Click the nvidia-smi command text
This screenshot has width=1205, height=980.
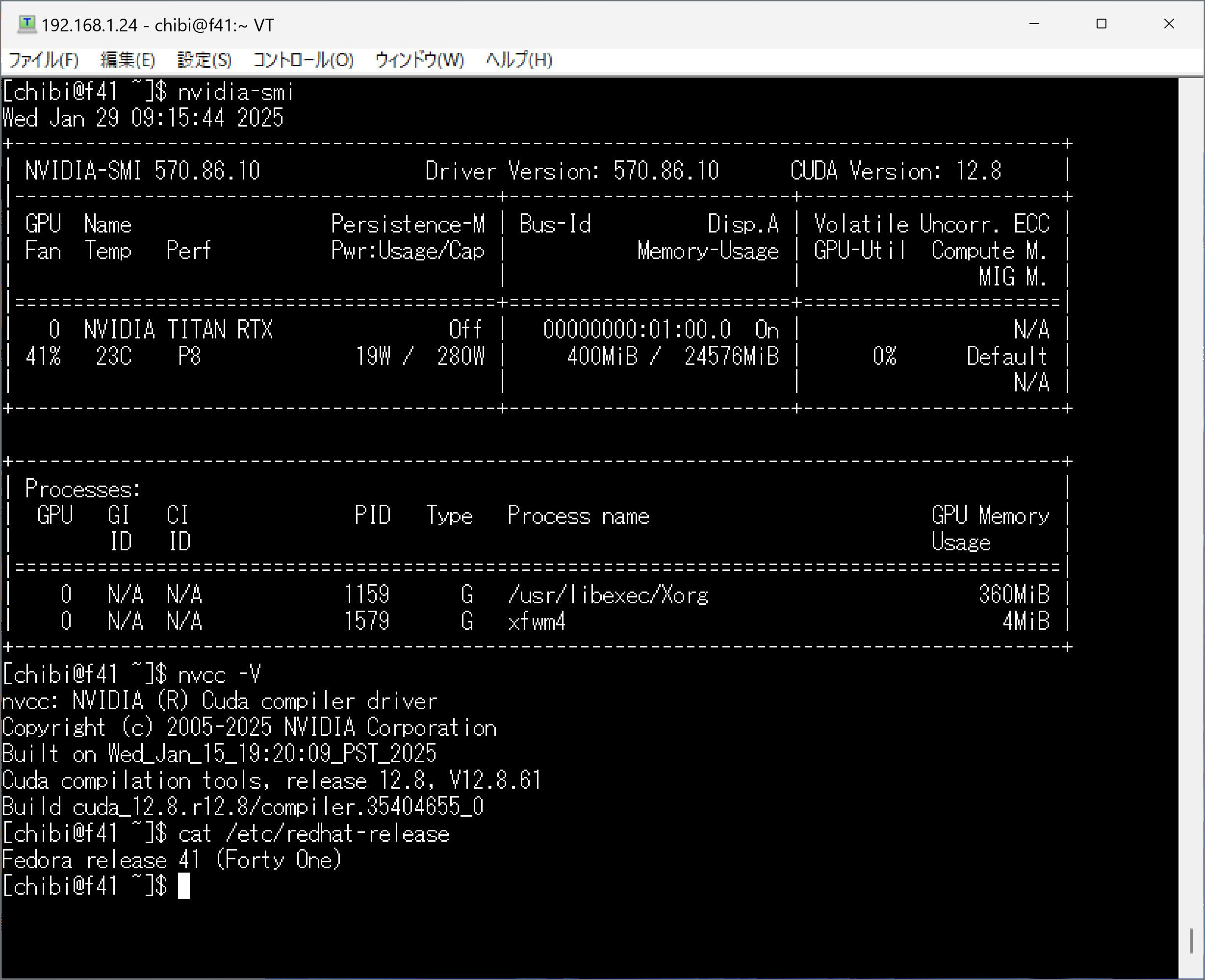click(236, 92)
